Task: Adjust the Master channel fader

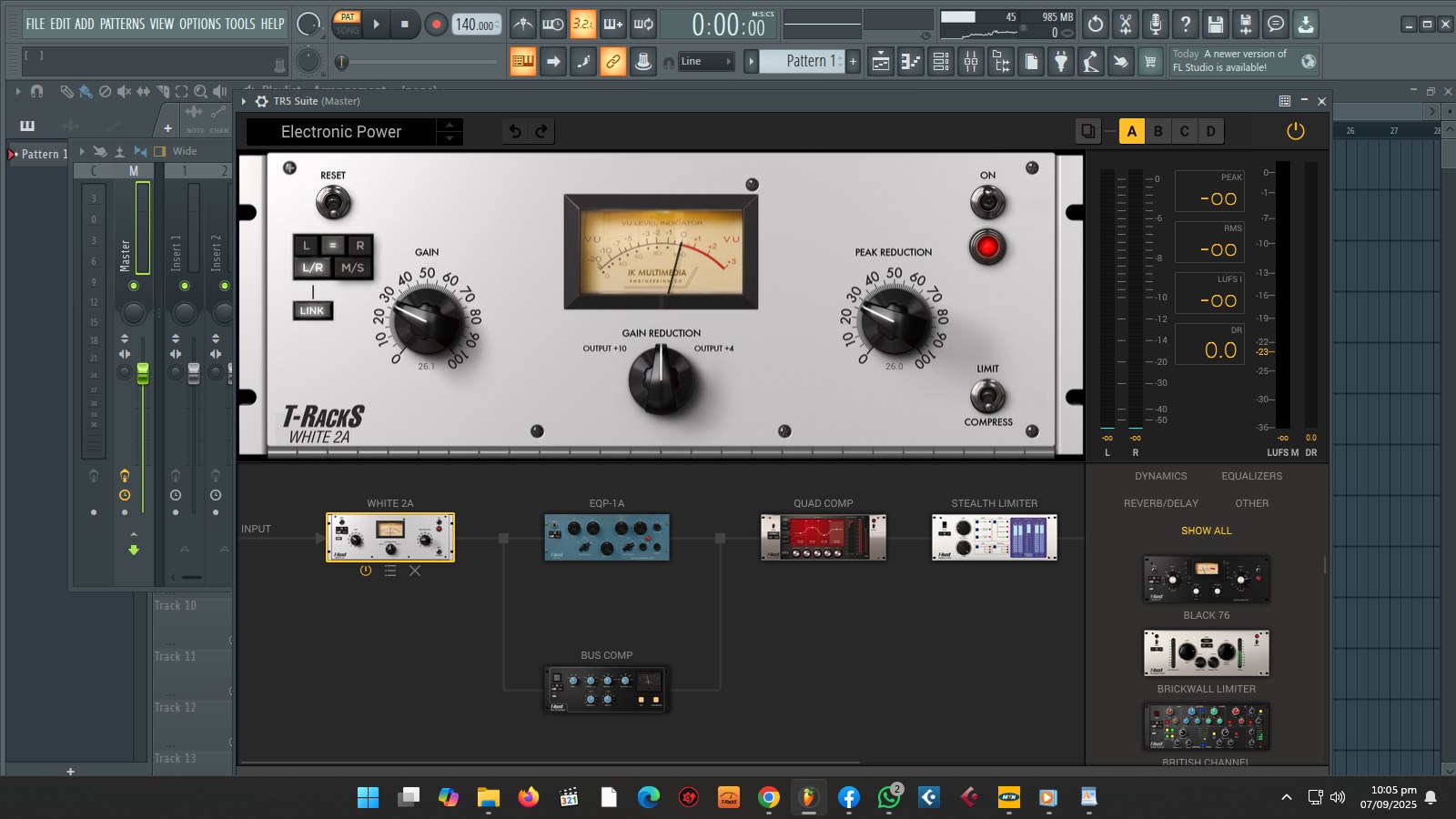Action: (143, 373)
